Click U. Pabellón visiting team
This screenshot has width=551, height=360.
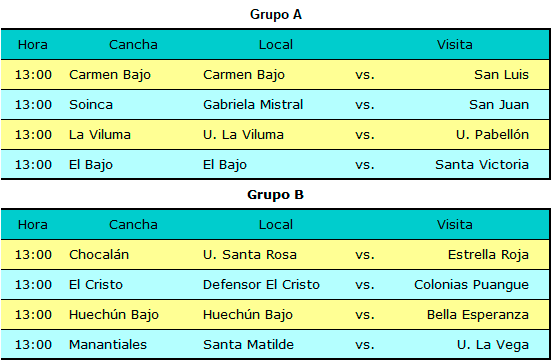(492, 134)
